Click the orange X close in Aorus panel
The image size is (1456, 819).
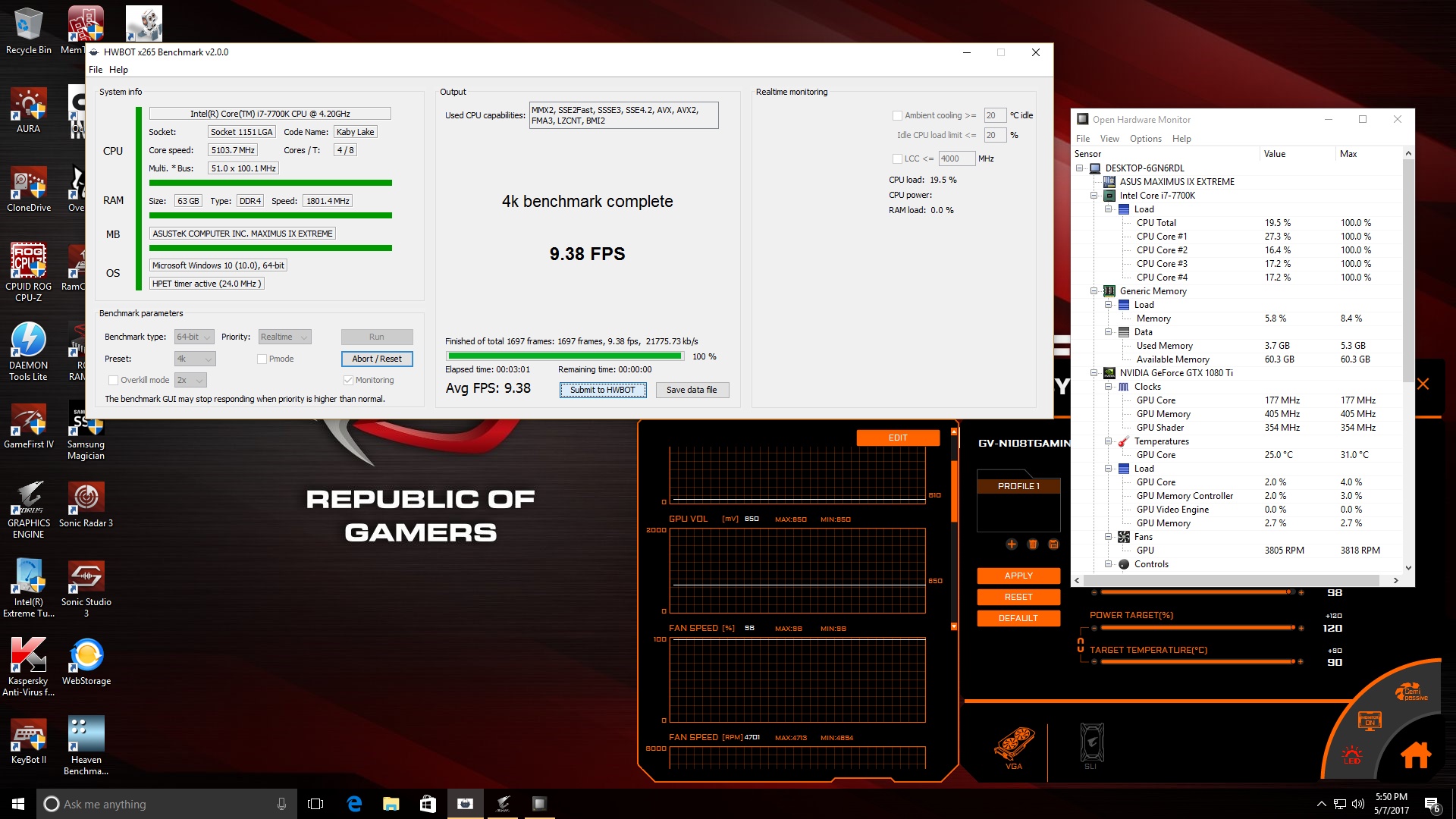pos(1423,384)
